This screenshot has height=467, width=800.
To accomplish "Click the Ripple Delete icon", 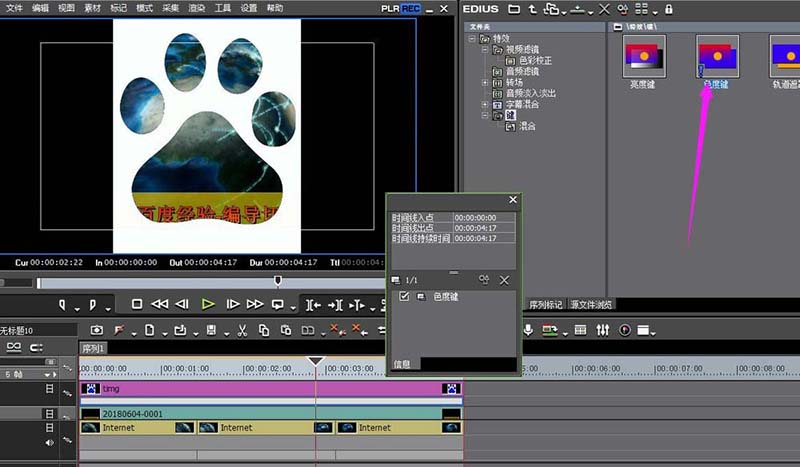I will (x=360, y=330).
